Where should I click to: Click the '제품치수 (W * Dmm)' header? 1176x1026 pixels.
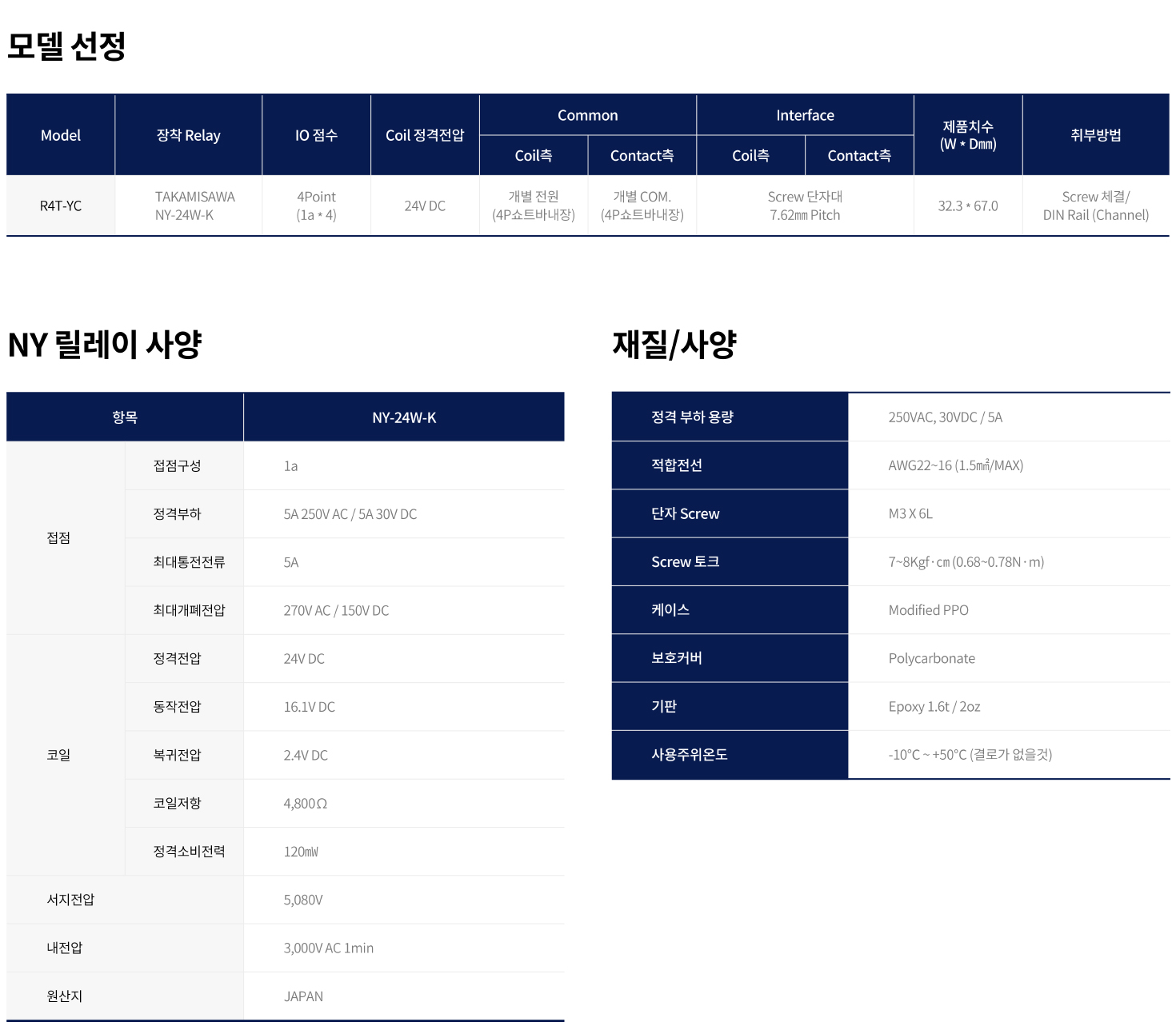pos(968,135)
